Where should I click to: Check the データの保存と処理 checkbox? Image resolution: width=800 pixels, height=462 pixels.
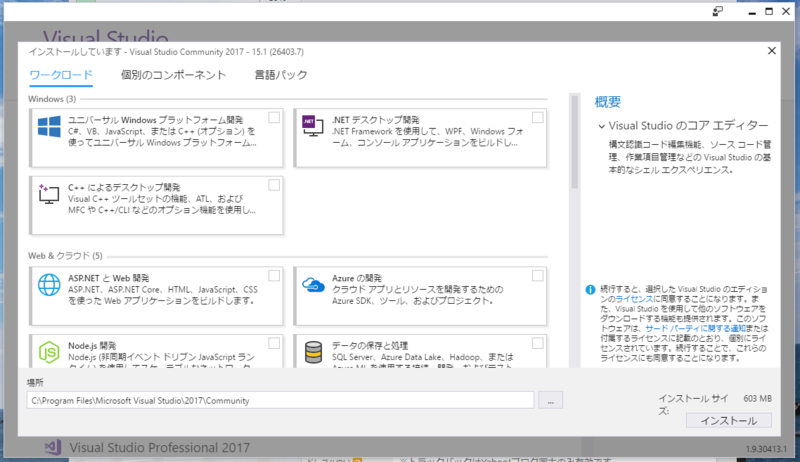pos(537,343)
